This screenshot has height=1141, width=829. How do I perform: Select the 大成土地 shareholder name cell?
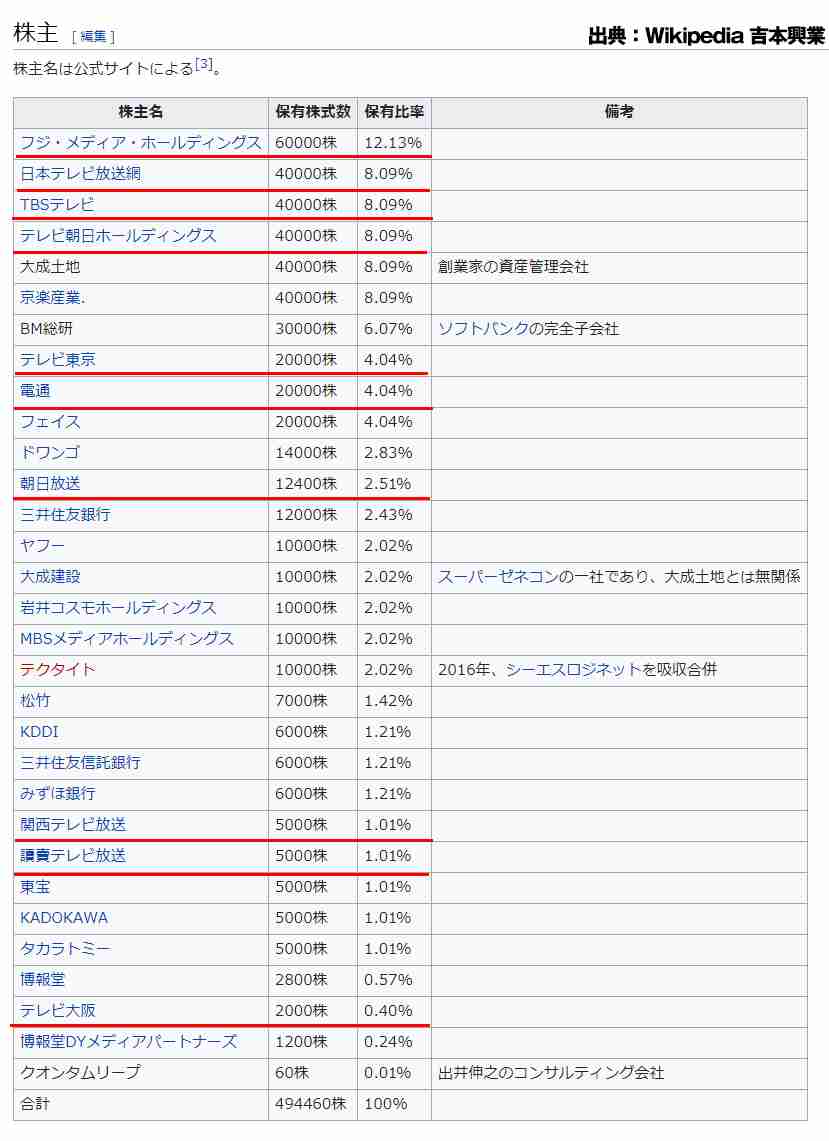(x=140, y=267)
